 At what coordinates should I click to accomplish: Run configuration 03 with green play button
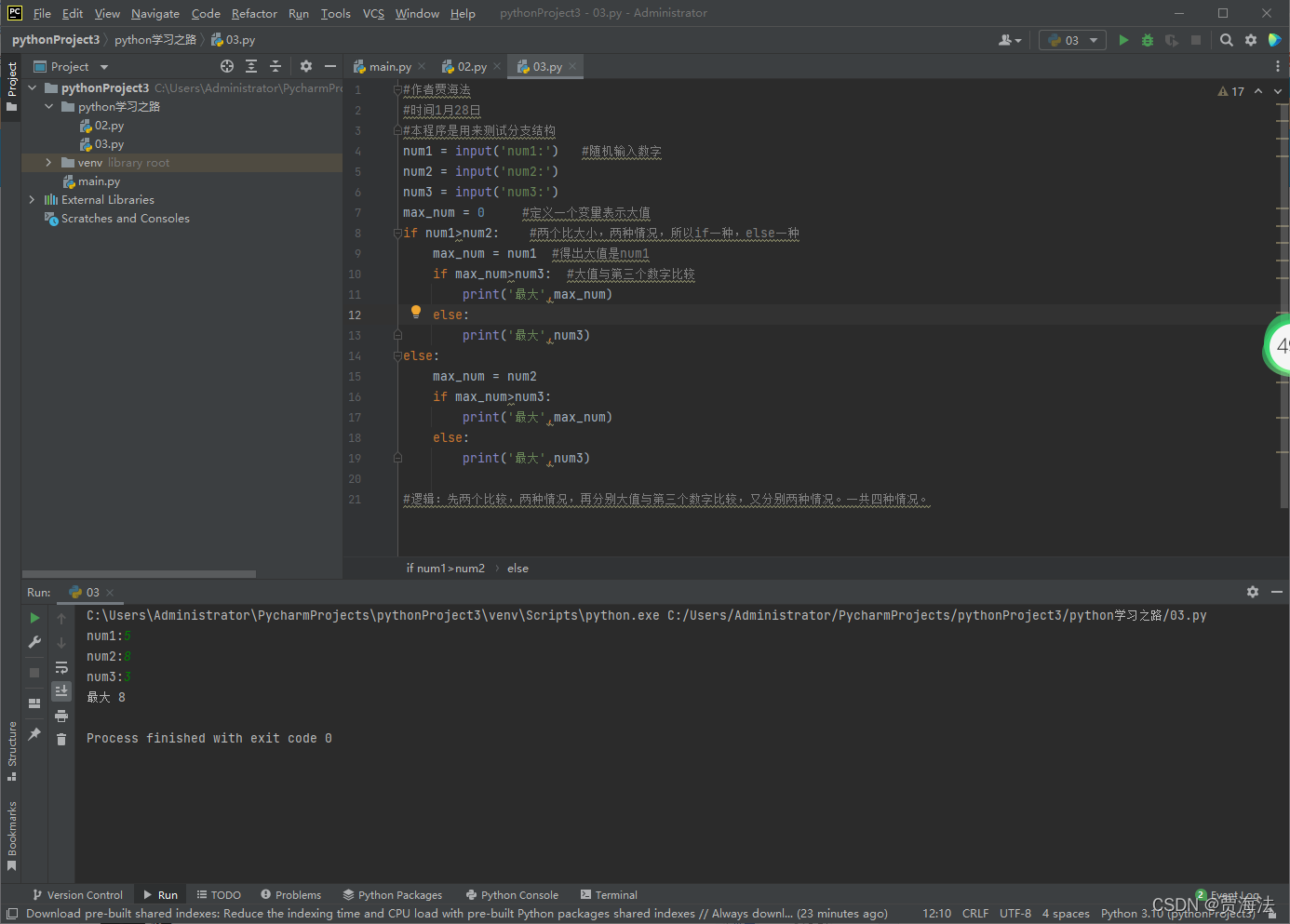point(1123,40)
